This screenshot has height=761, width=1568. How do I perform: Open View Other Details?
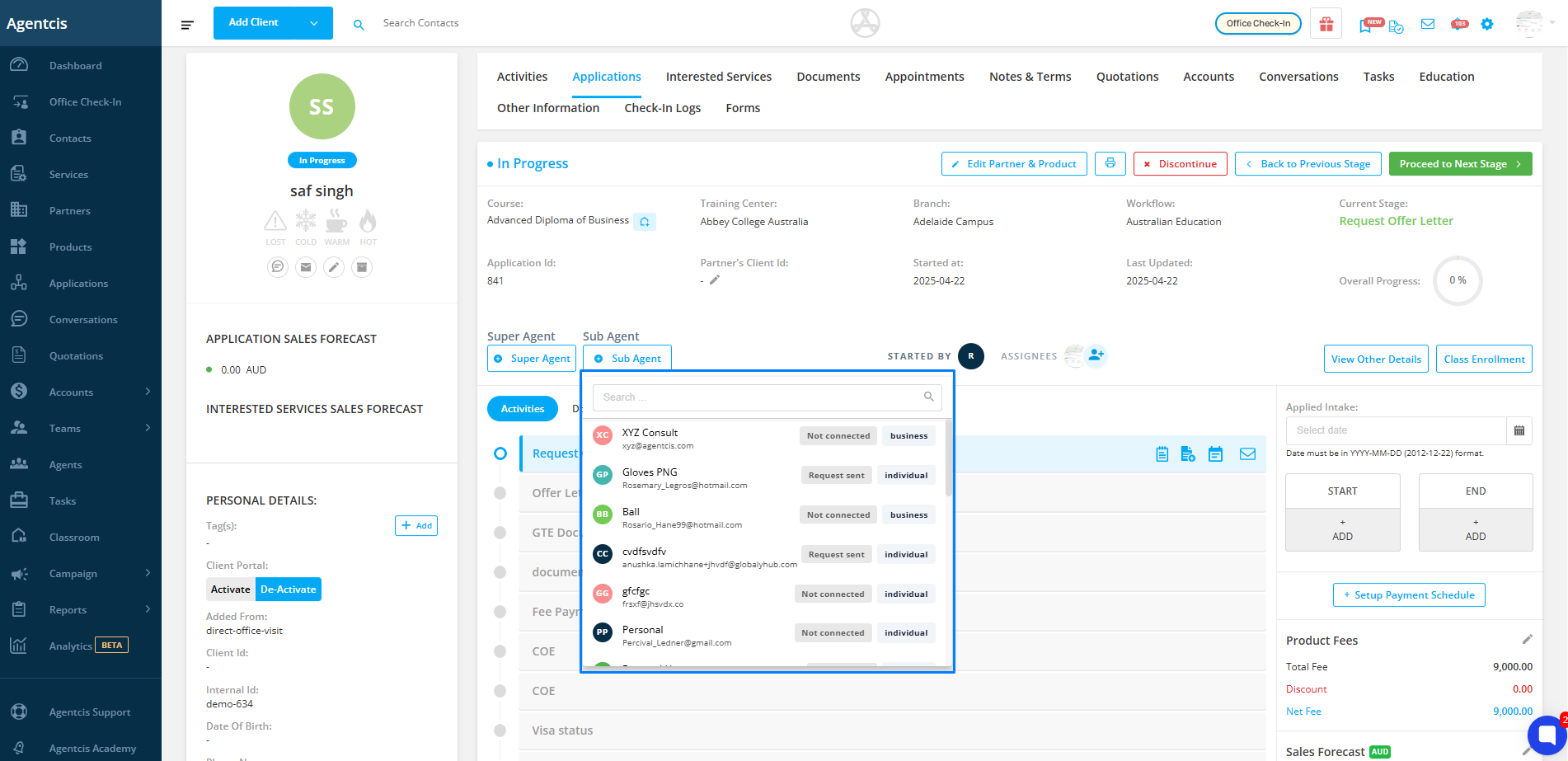point(1376,359)
